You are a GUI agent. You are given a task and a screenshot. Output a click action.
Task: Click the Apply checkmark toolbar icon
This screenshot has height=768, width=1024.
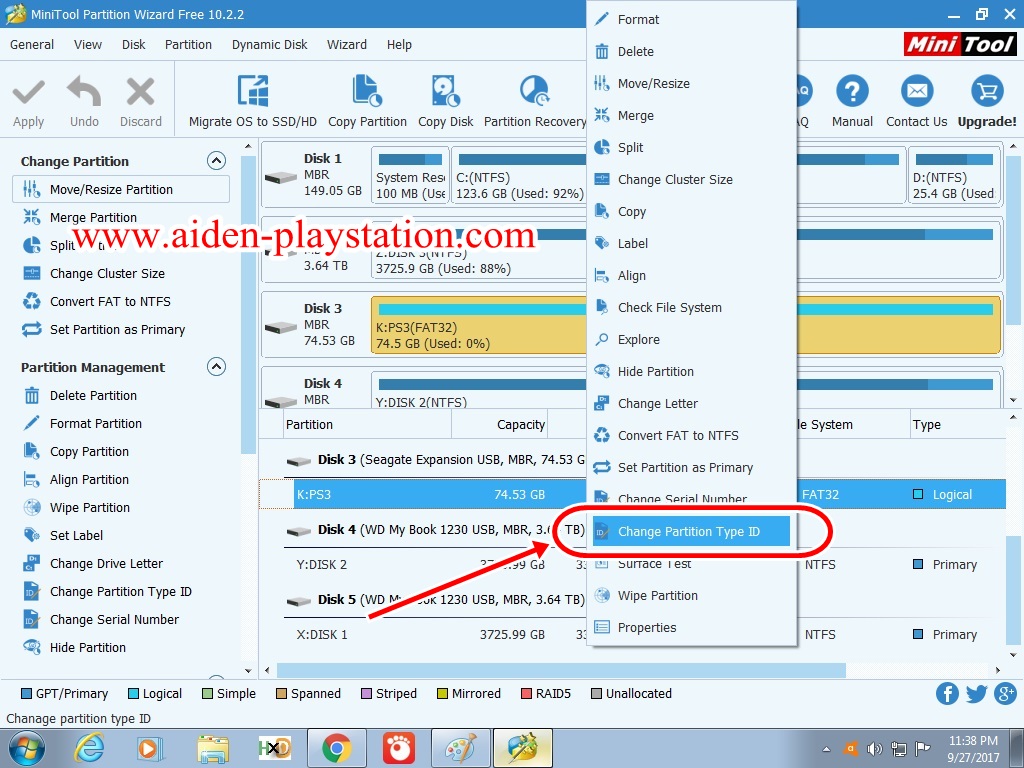[x=29, y=92]
